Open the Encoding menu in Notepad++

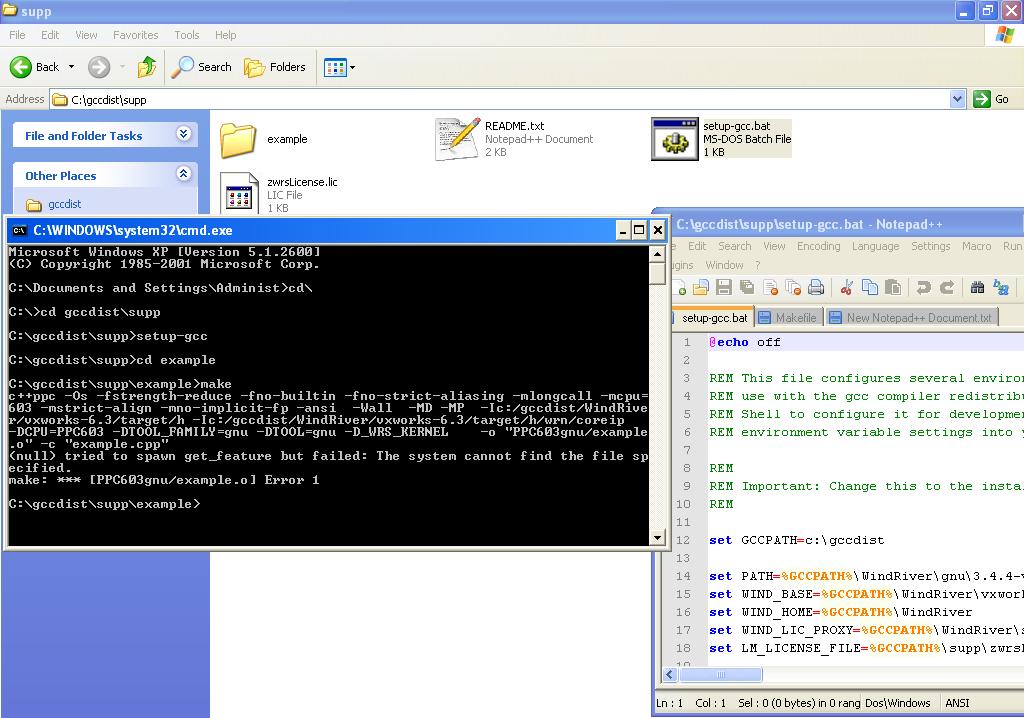(x=818, y=246)
